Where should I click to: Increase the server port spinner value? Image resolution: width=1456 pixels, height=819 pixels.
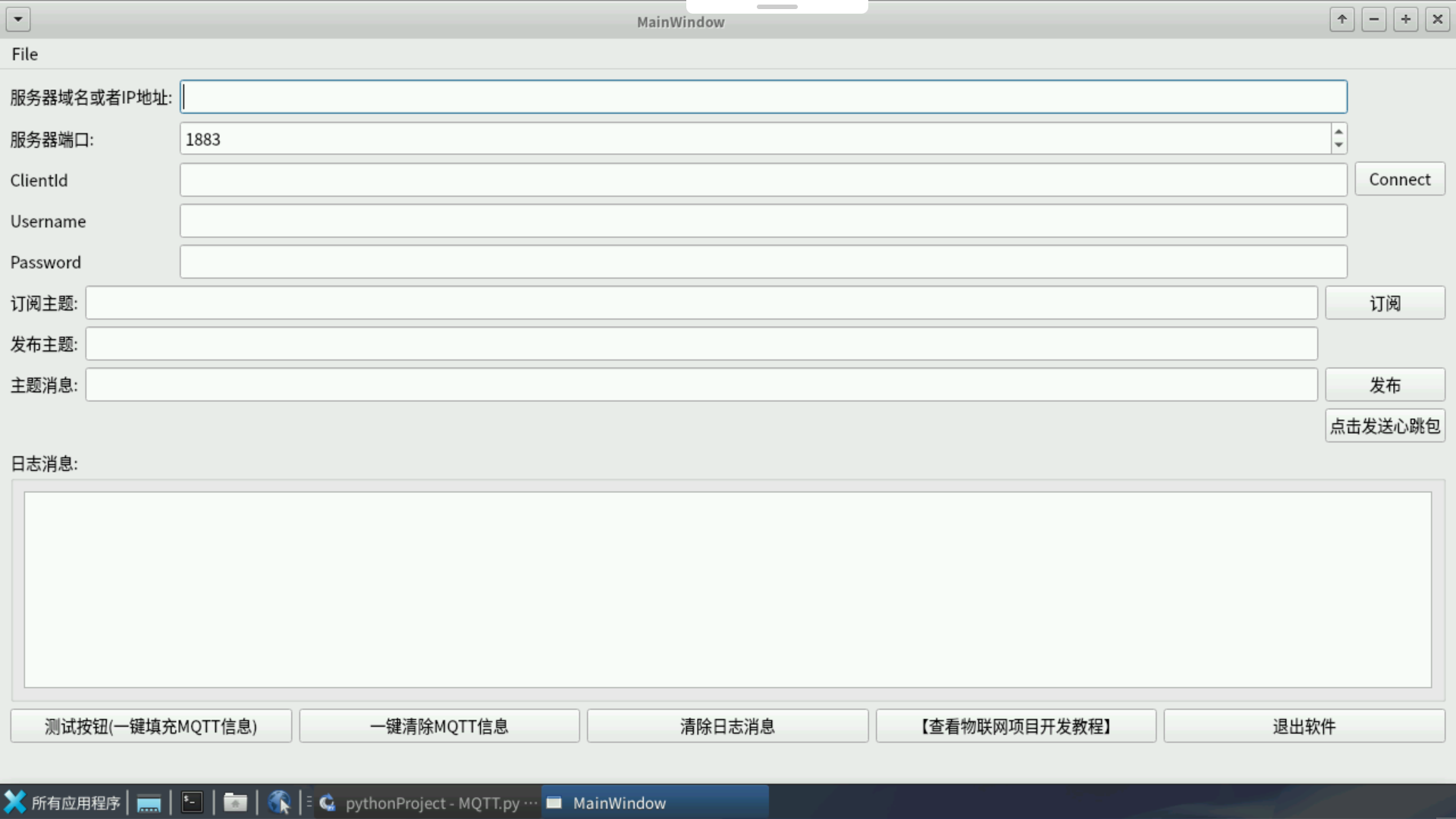point(1338,132)
